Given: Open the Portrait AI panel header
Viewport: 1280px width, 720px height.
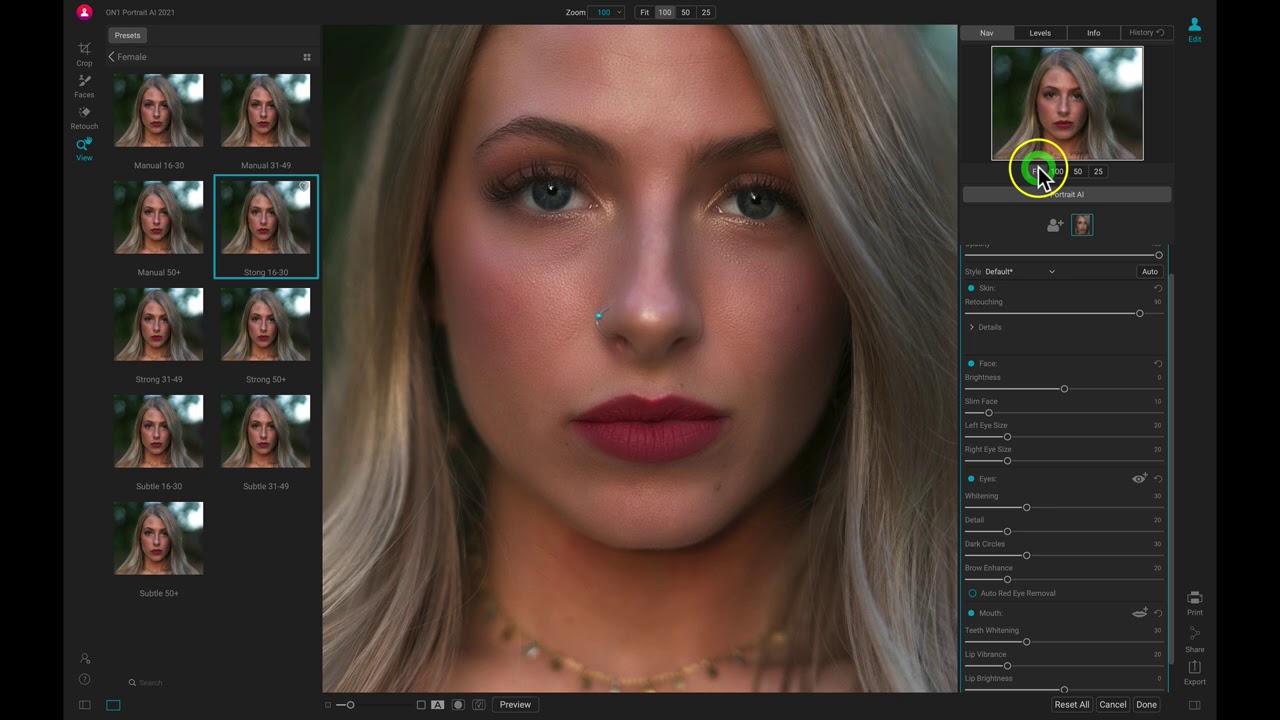Looking at the screenshot, I should pos(1067,194).
